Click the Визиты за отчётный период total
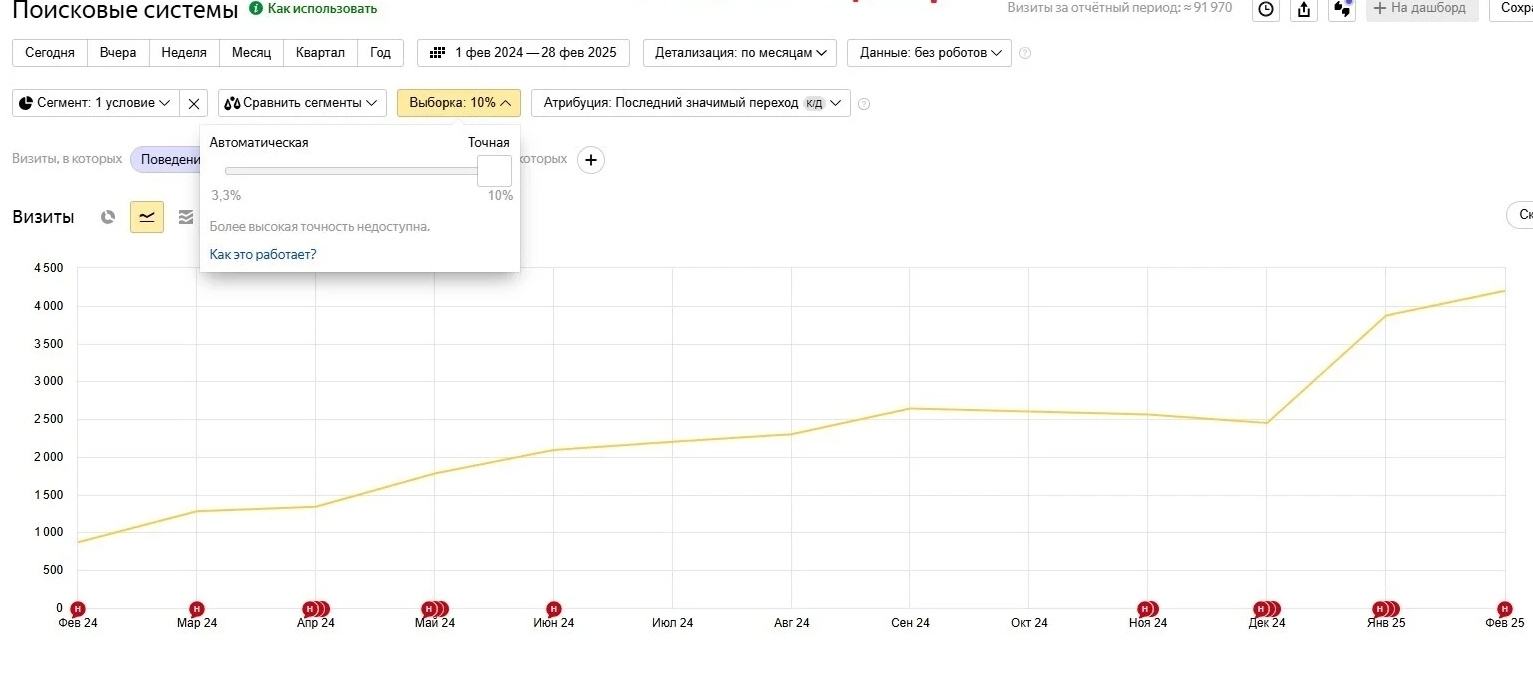 pyautogui.click(x=1119, y=8)
